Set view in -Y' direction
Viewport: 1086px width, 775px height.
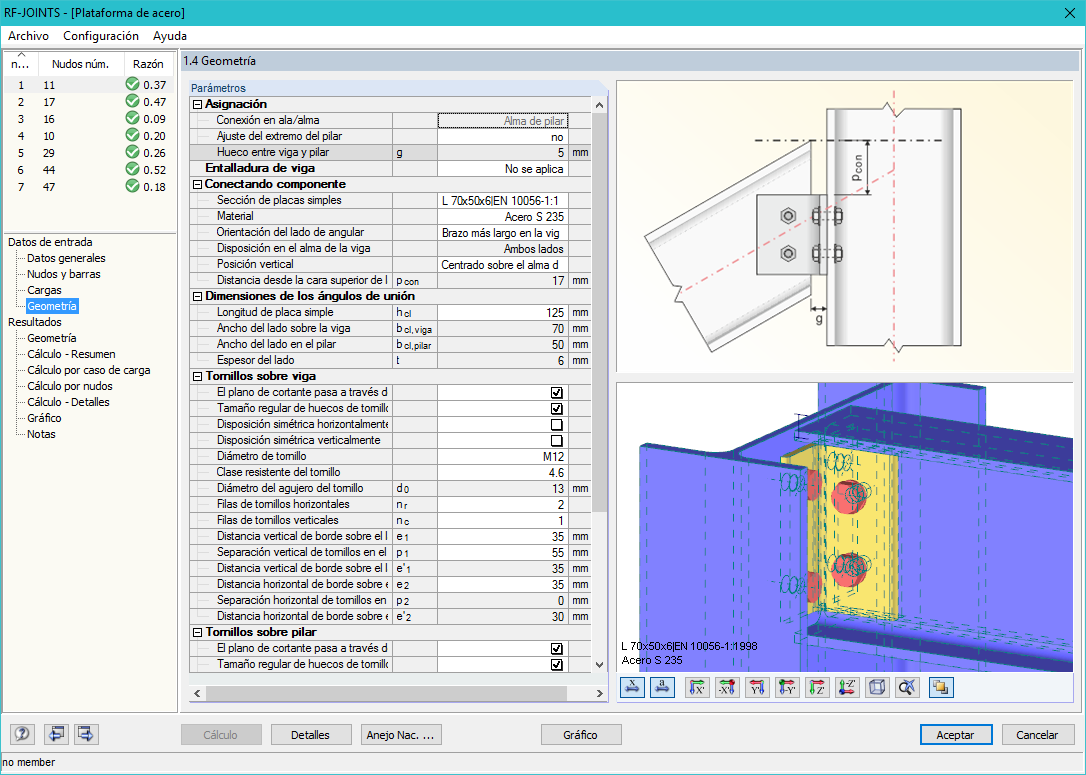tap(787, 687)
